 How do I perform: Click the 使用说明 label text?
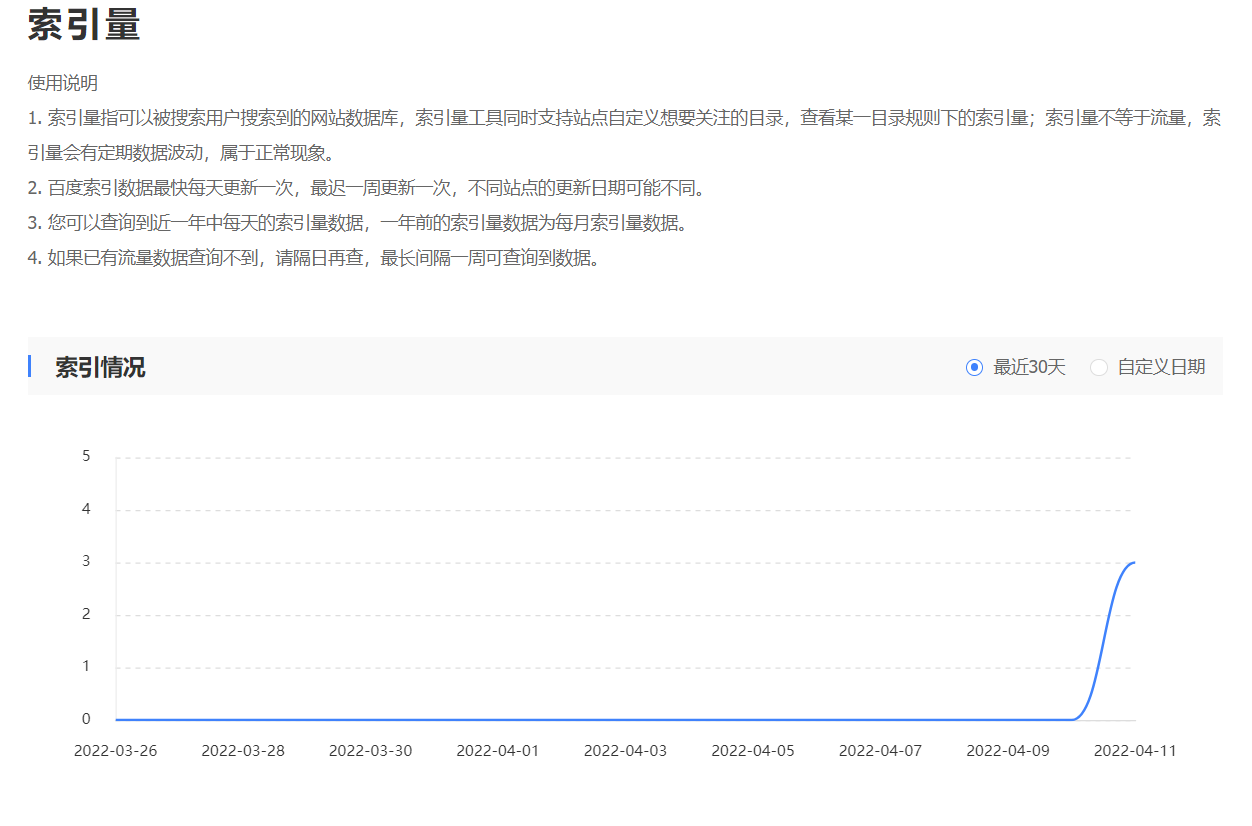pos(62,83)
